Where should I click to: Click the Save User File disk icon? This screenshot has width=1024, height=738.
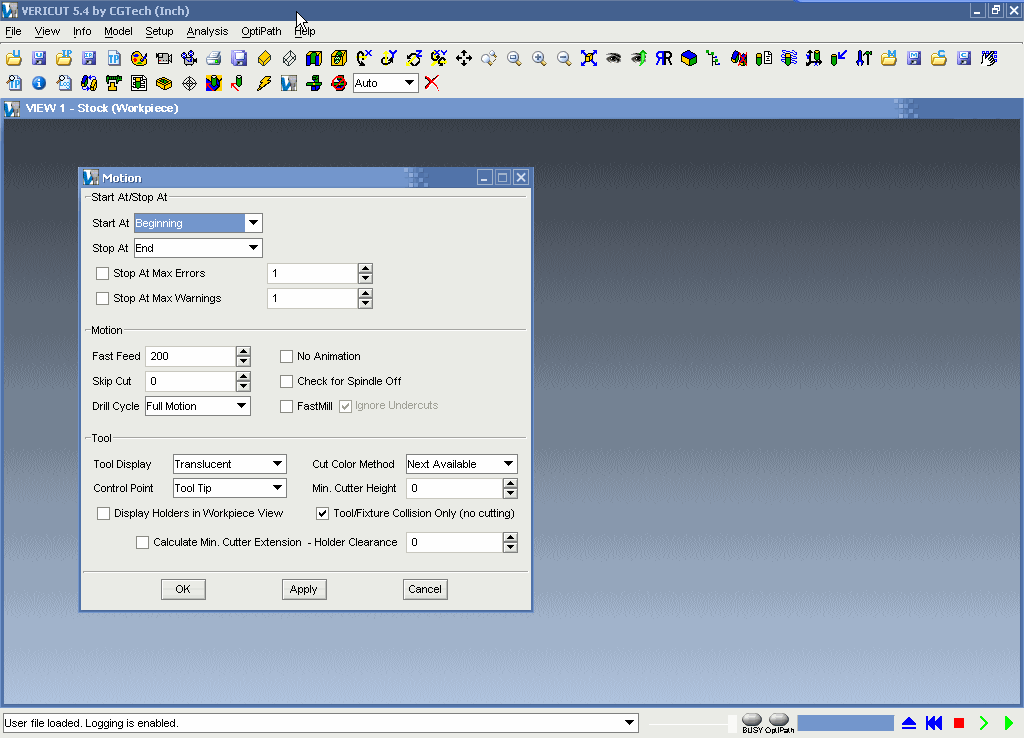[x=39, y=58]
